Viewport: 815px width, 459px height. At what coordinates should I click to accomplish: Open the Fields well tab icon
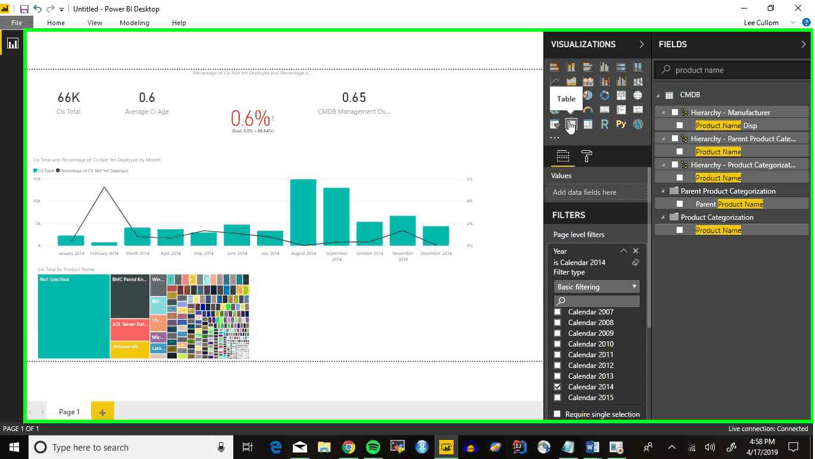tap(562, 156)
